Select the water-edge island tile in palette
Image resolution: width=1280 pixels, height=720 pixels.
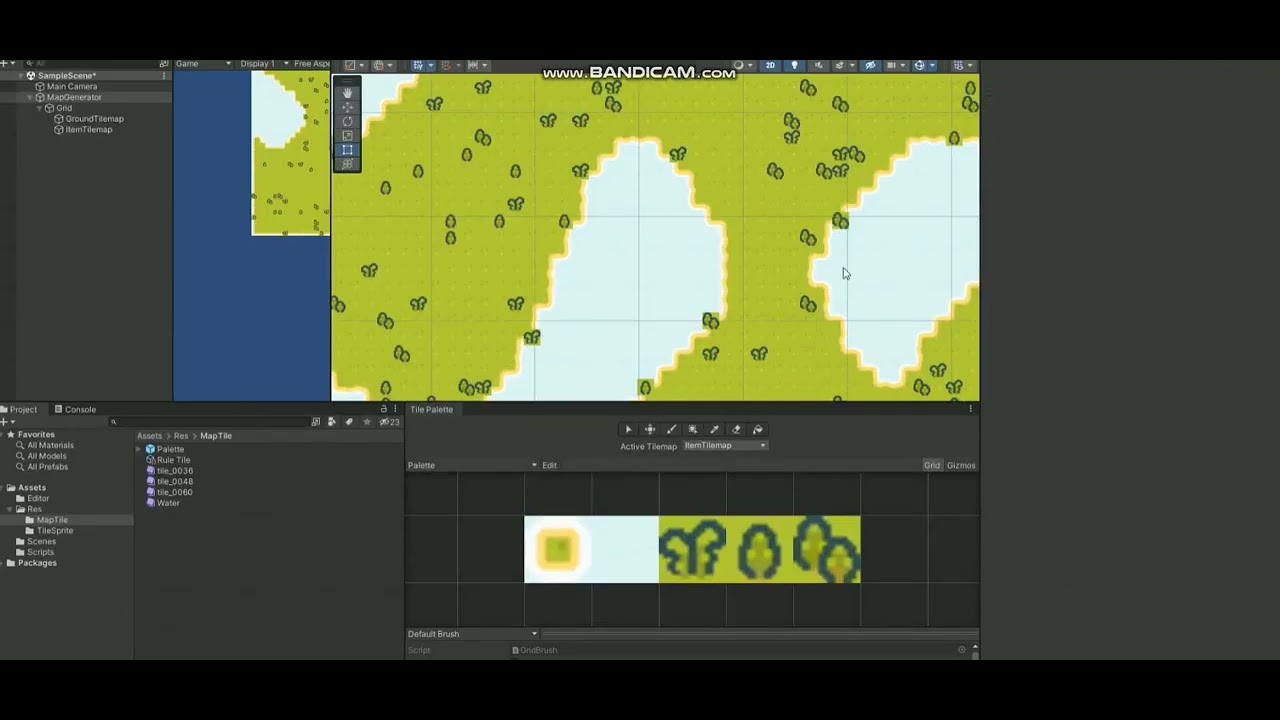558,549
